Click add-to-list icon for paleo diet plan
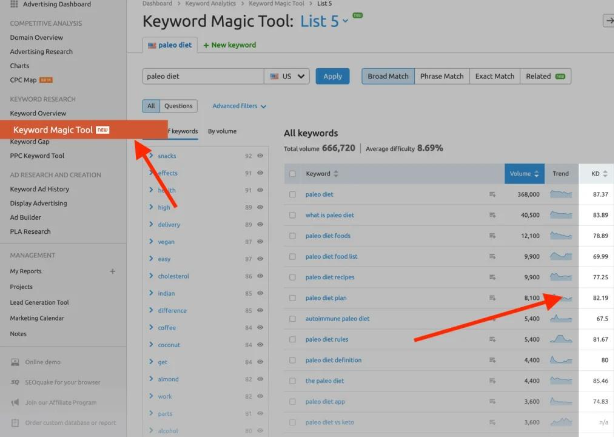614x437 pixels. point(492,298)
